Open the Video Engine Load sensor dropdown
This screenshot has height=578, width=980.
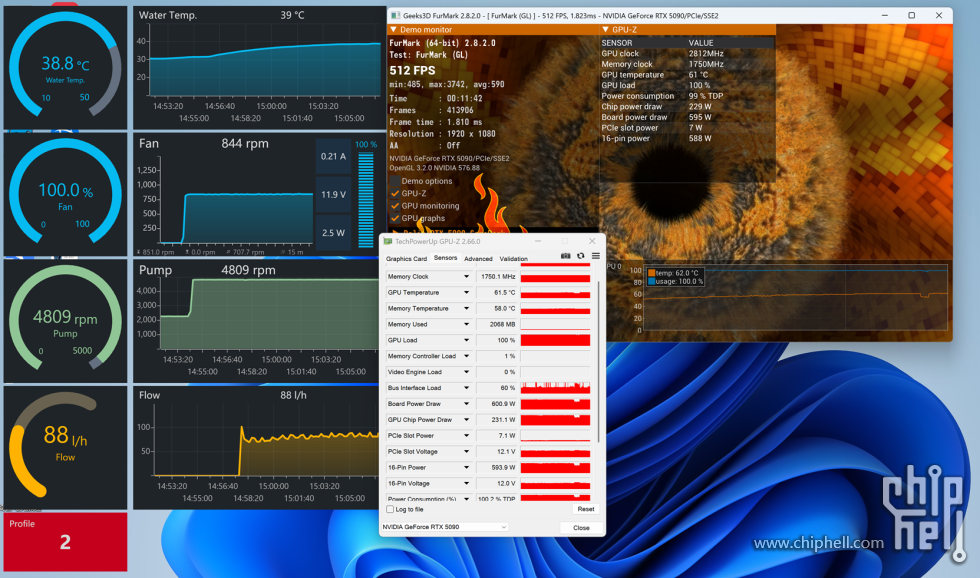(466, 372)
